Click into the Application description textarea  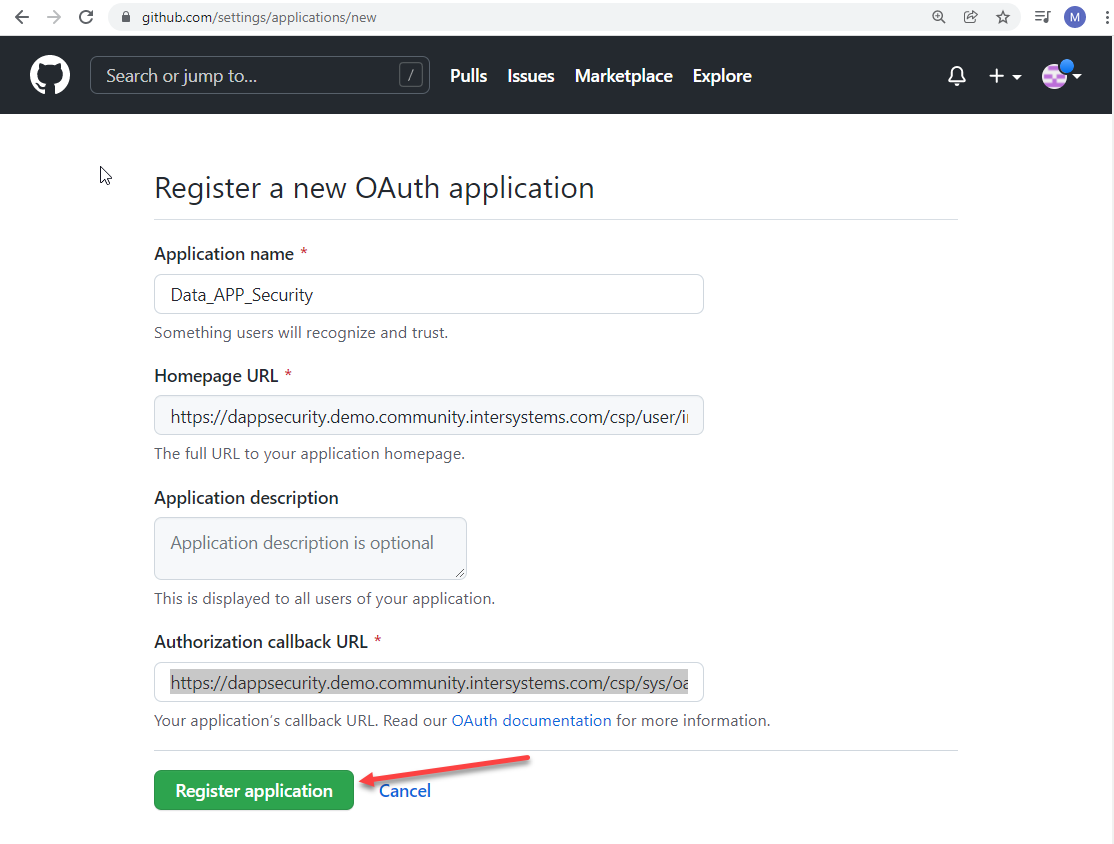tap(310, 548)
